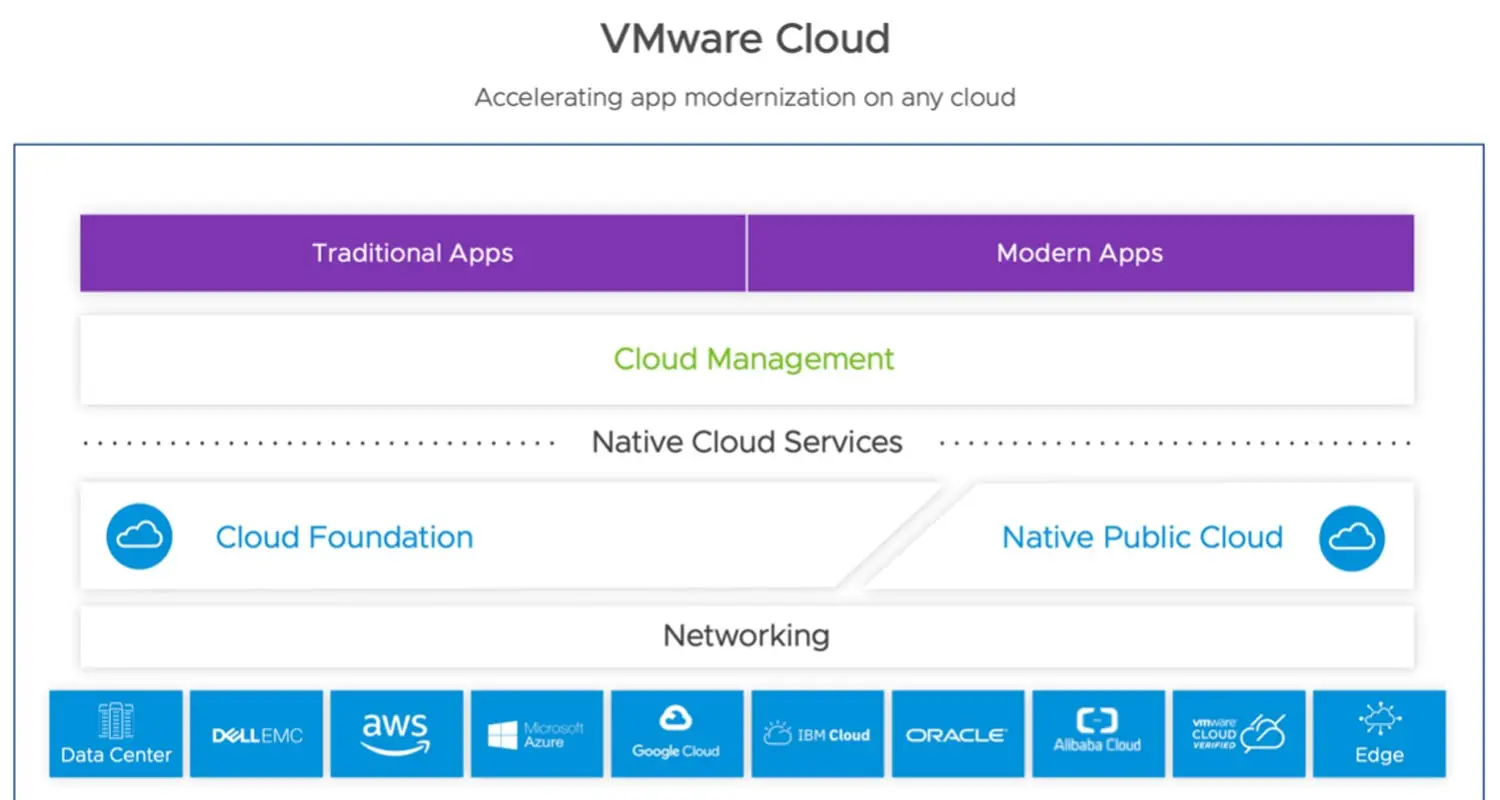Expand the Native Public Cloud panel
The width and height of the screenshot is (1500, 800).
pos(1141,537)
